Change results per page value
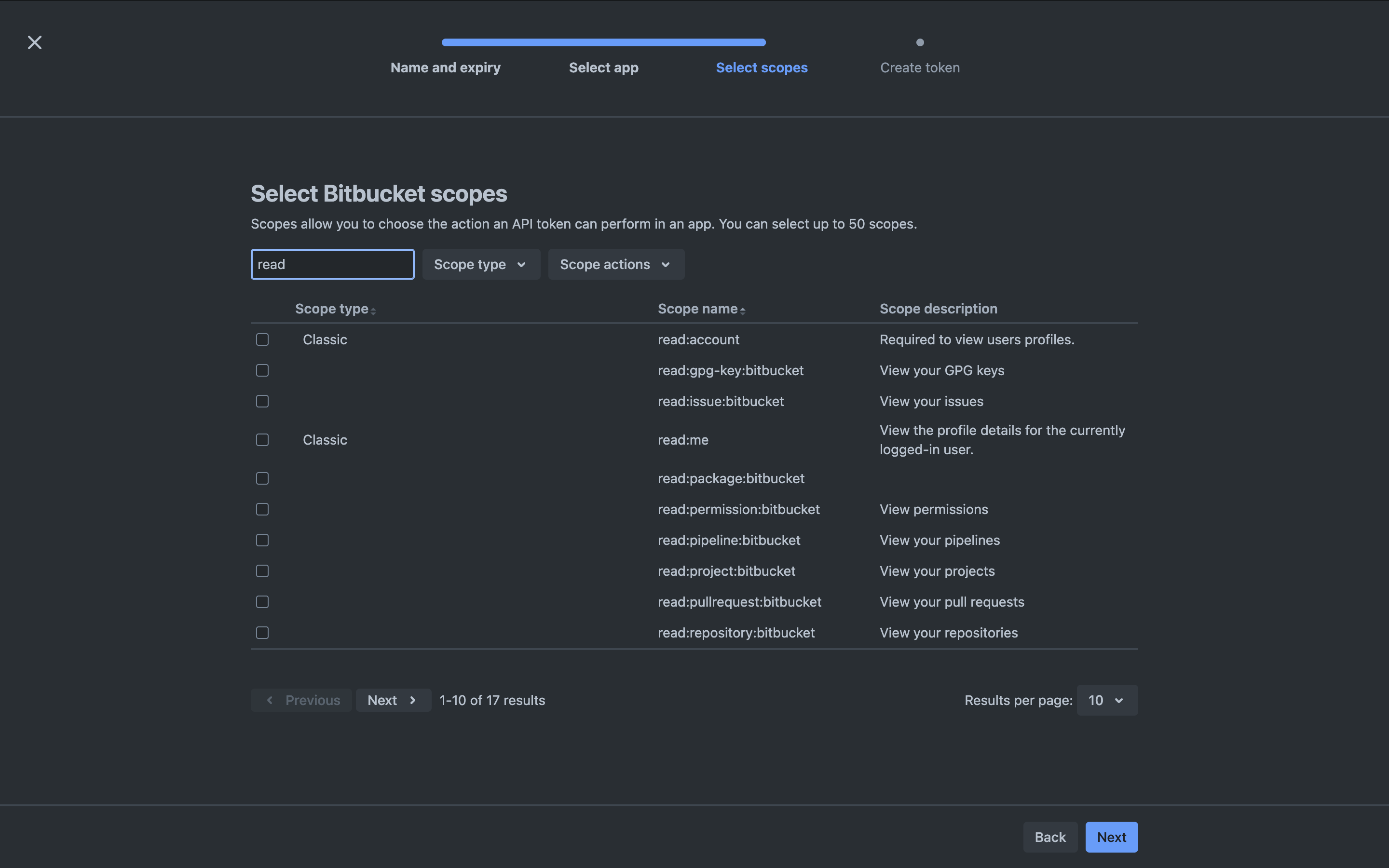Viewport: 1389px width, 868px height. tap(1106, 700)
